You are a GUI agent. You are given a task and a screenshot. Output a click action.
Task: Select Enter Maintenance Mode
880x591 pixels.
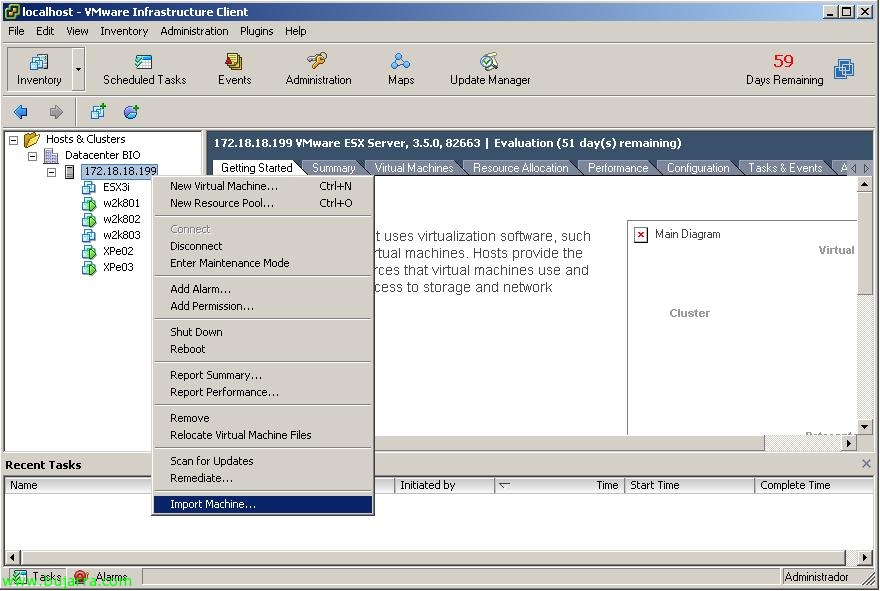pyautogui.click(x=263, y=263)
